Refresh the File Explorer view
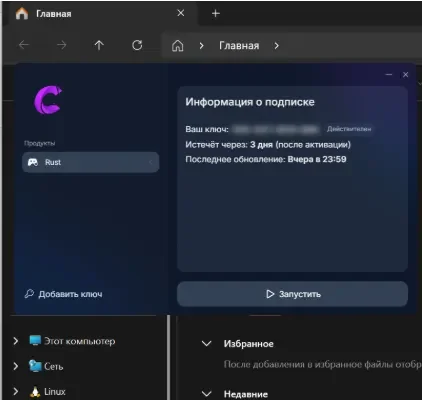Image resolution: width=422 pixels, height=400 pixels. (137, 45)
